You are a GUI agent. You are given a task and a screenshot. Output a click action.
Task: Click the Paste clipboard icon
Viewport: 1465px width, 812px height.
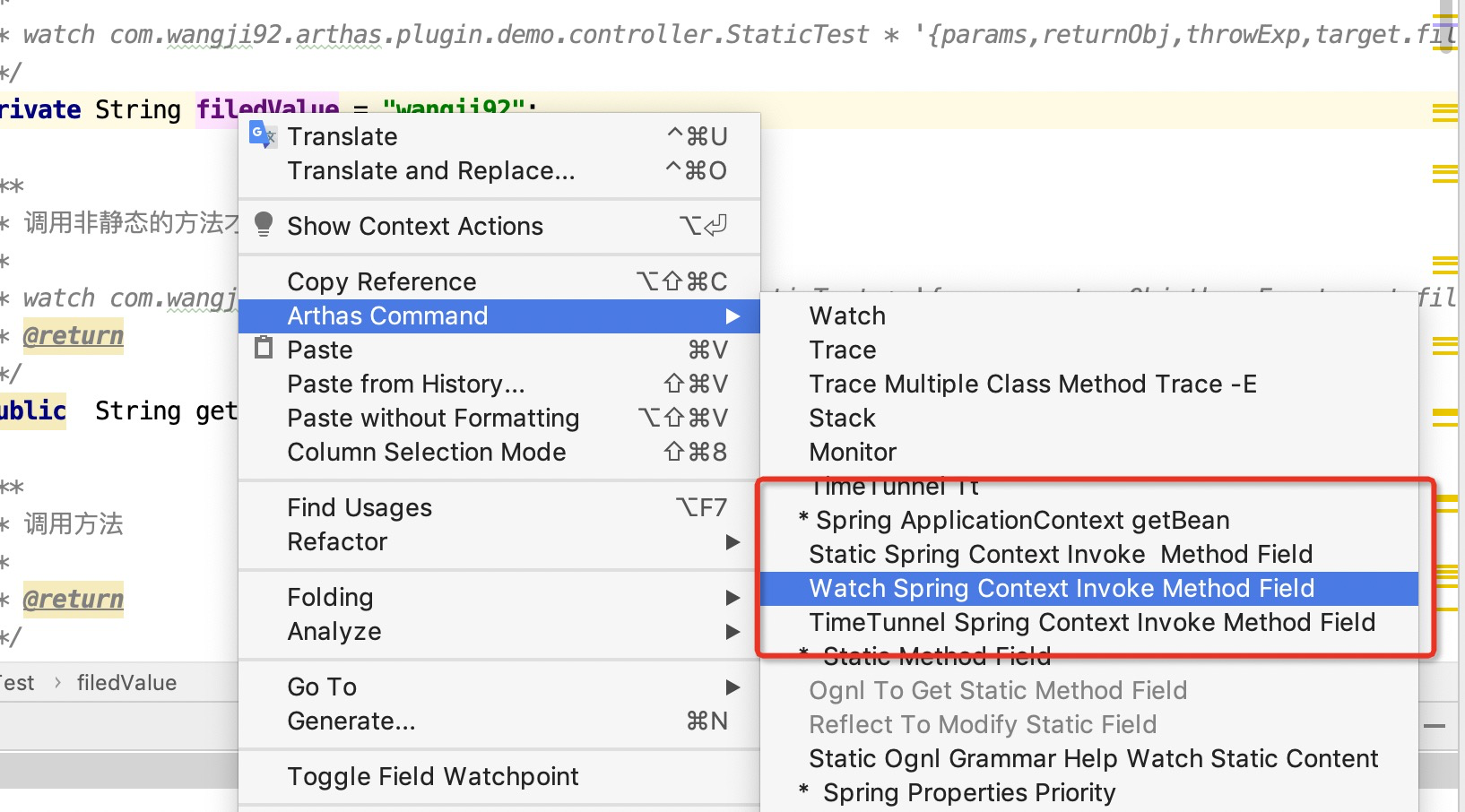coord(264,348)
